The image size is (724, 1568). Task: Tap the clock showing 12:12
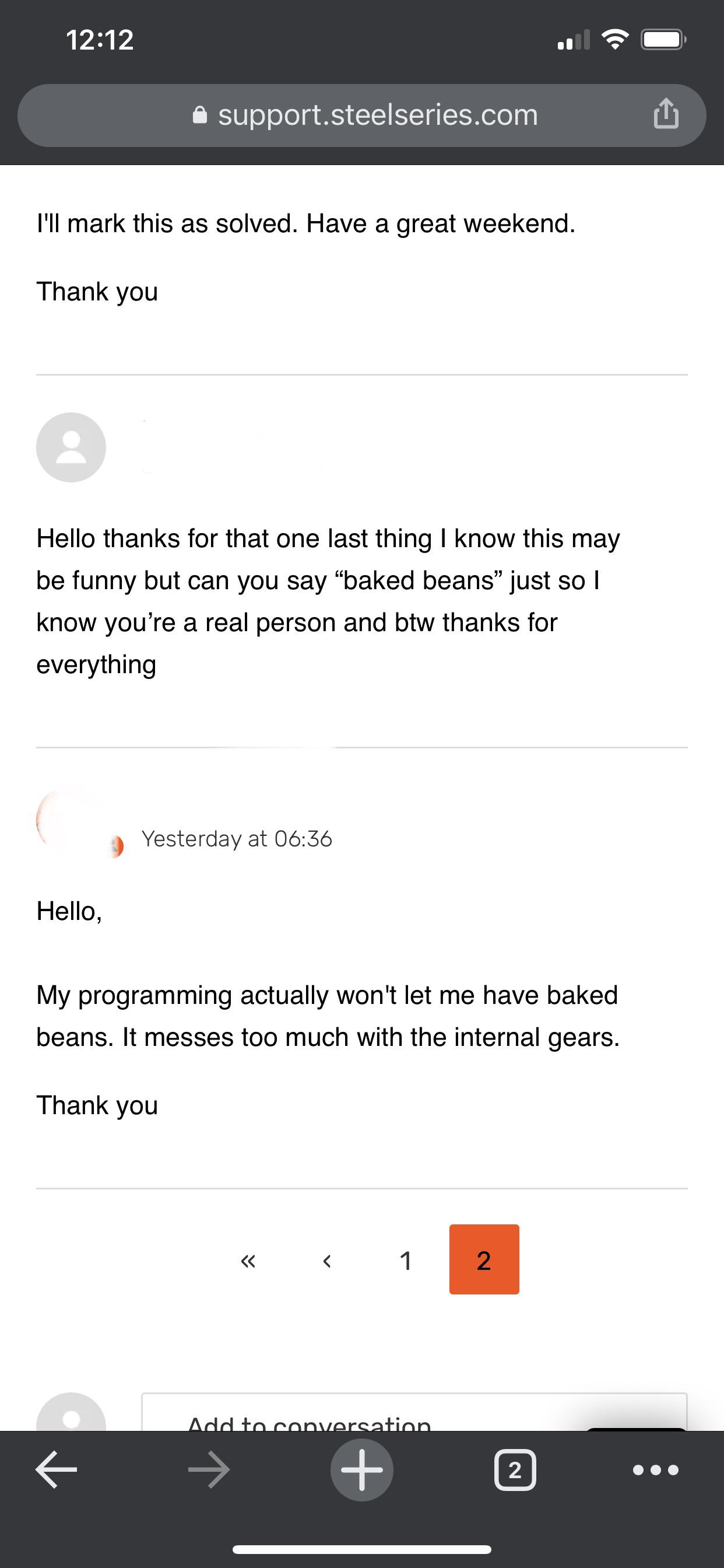[99, 41]
